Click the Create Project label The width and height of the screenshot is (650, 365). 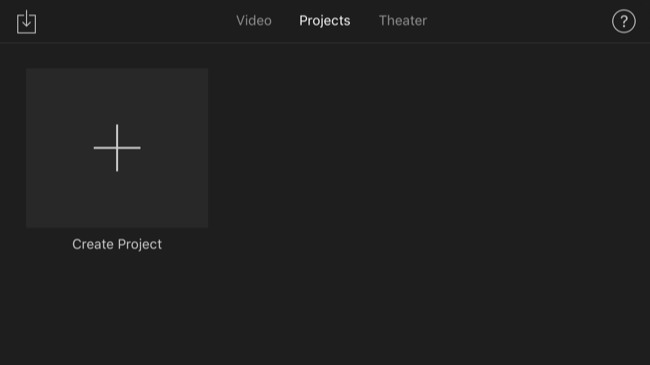(x=117, y=244)
